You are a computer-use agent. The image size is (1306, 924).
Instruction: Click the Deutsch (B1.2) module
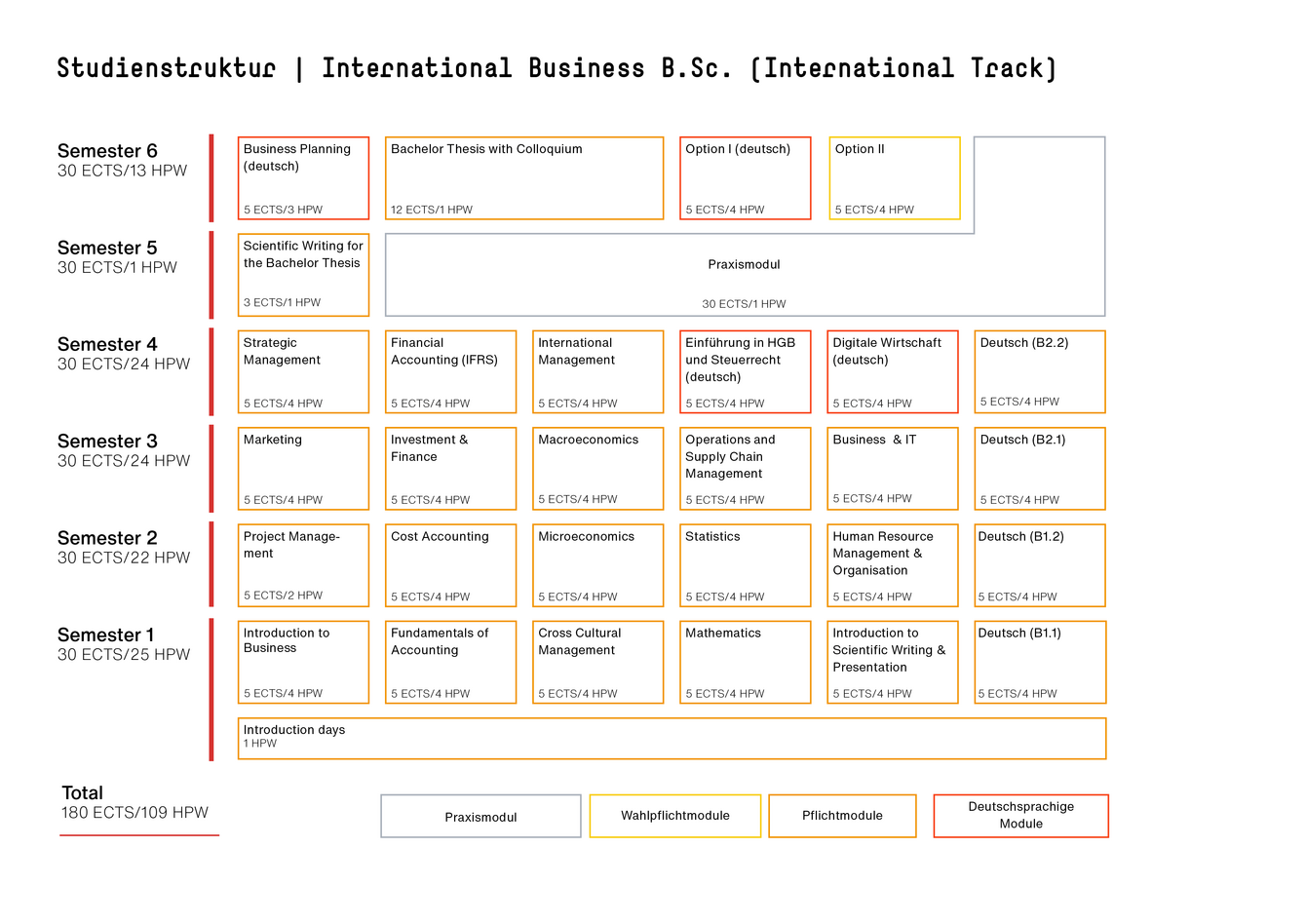point(1040,565)
